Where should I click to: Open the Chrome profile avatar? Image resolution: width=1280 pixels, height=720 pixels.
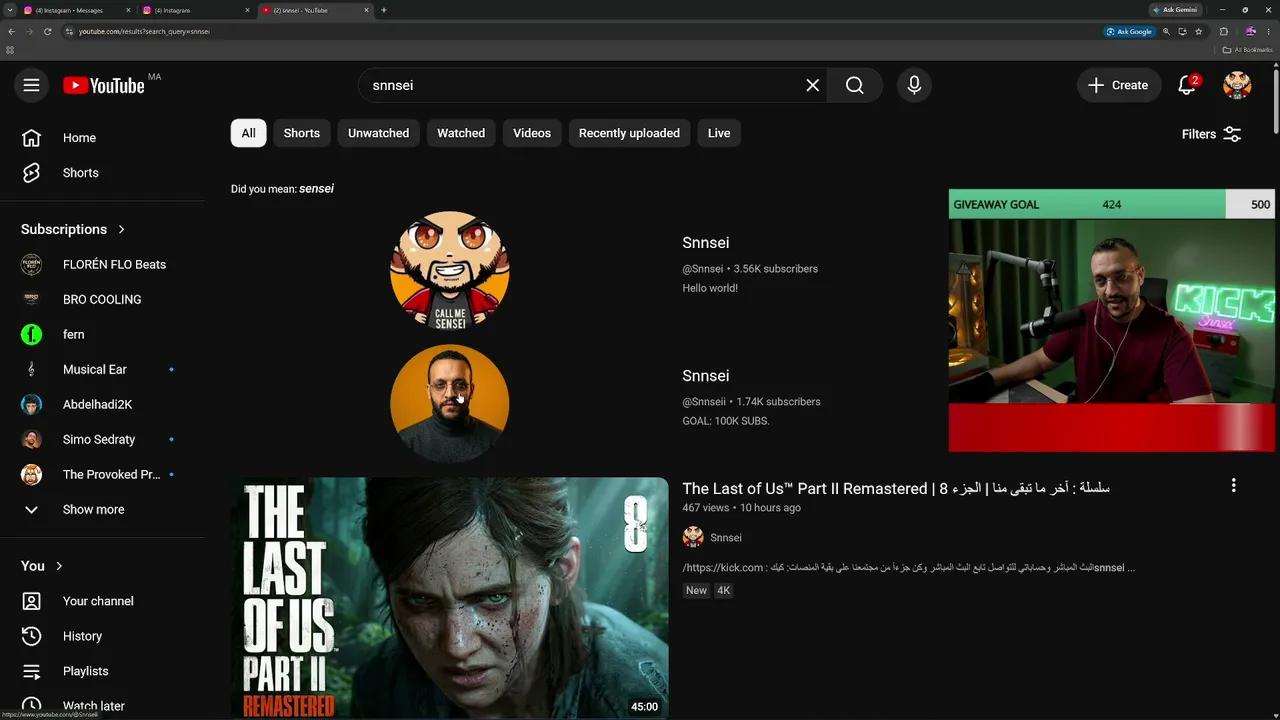click(1250, 31)
